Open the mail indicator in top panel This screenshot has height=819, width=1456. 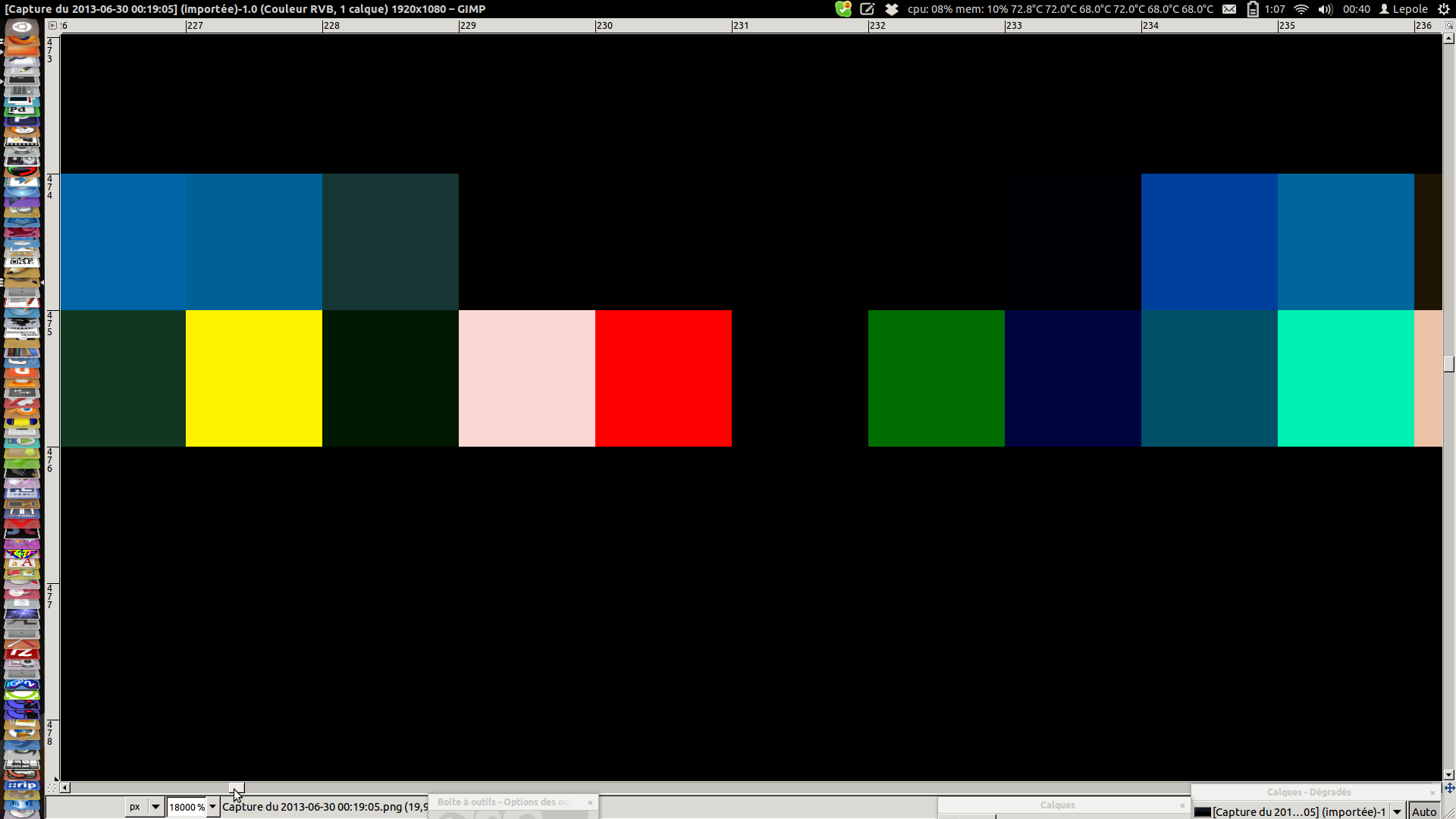tap(1229, 9)
